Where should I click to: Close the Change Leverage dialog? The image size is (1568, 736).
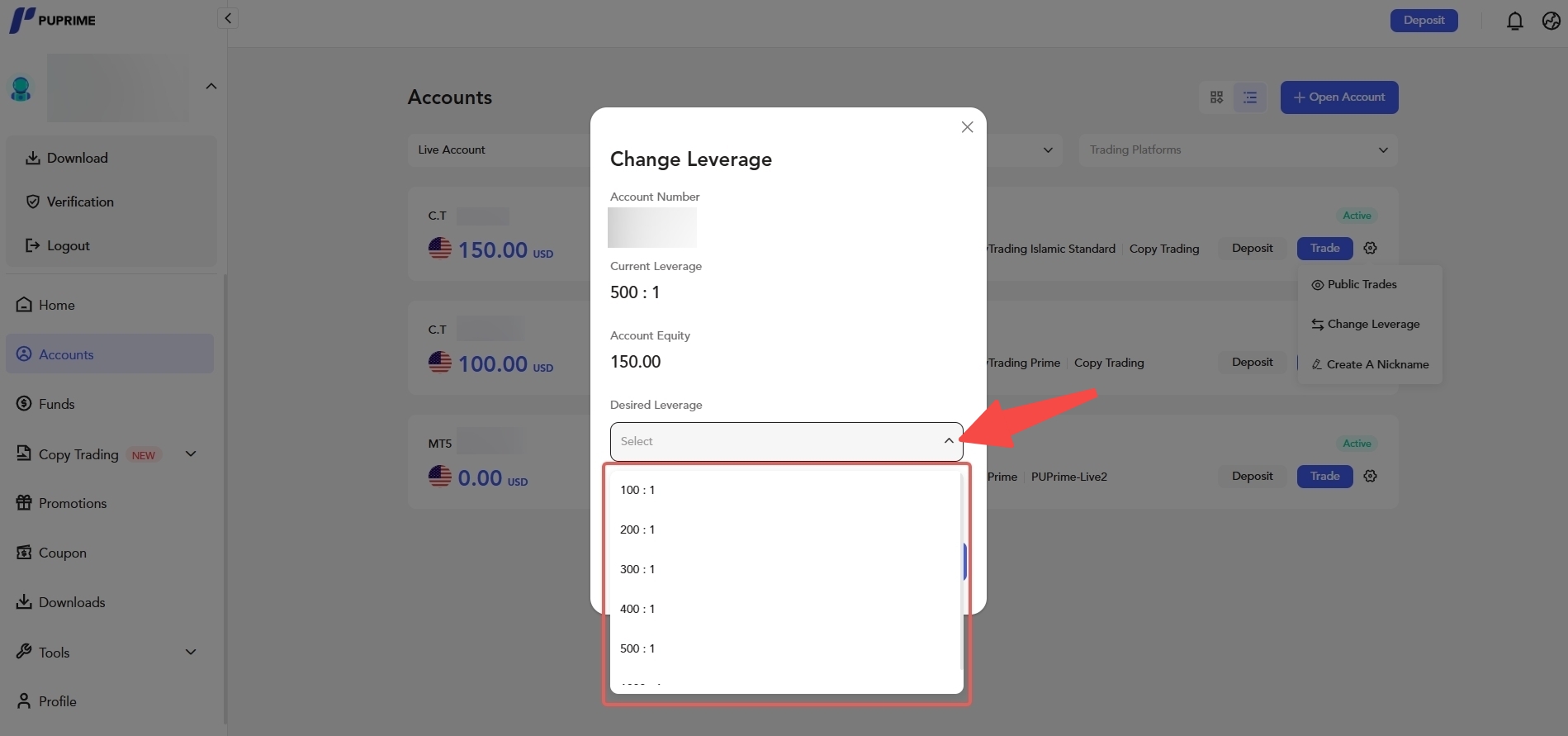(967, 127)
